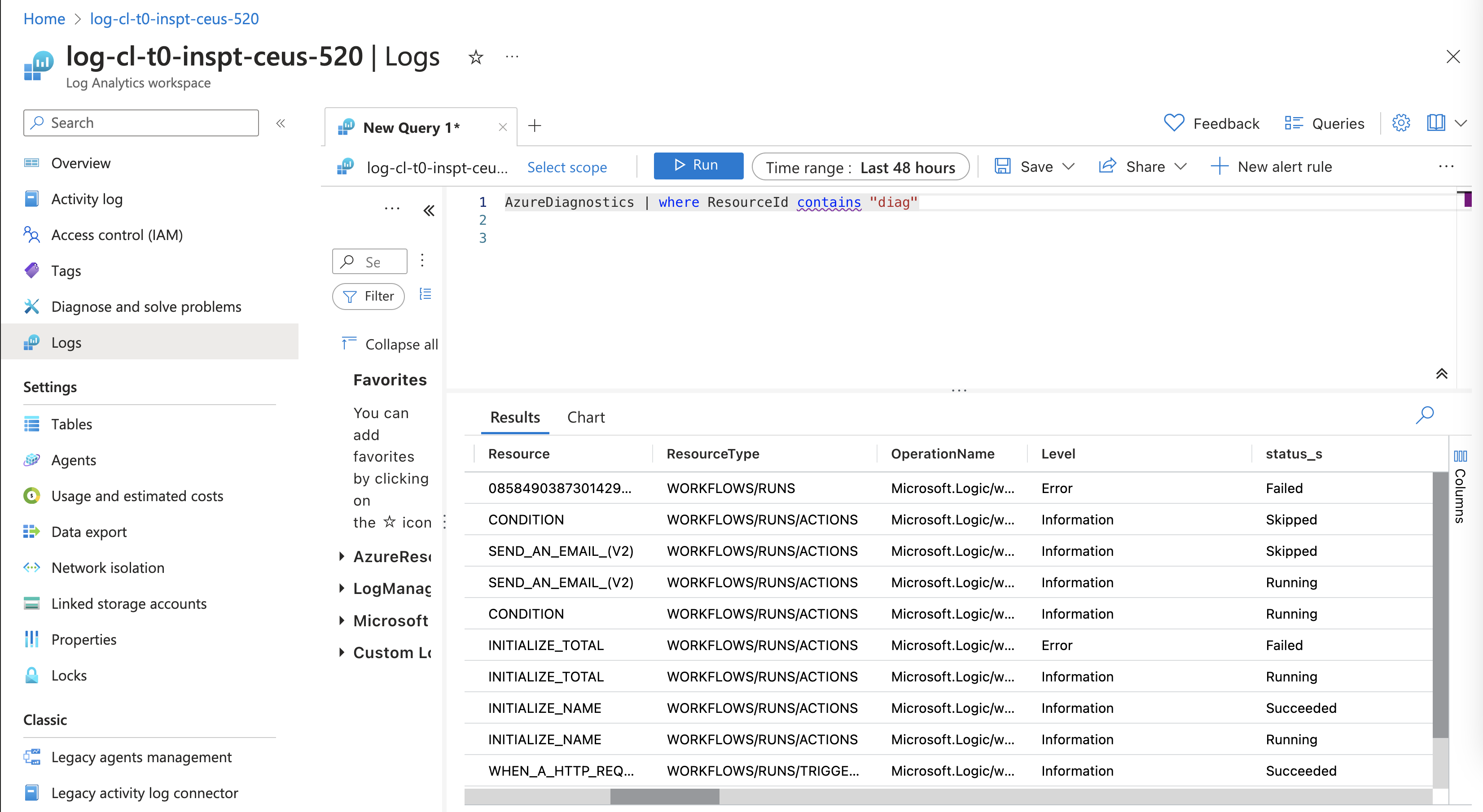Open the more options ellipsis beside title
This screenshot has height=812, width=1483.
pos(512,57)
